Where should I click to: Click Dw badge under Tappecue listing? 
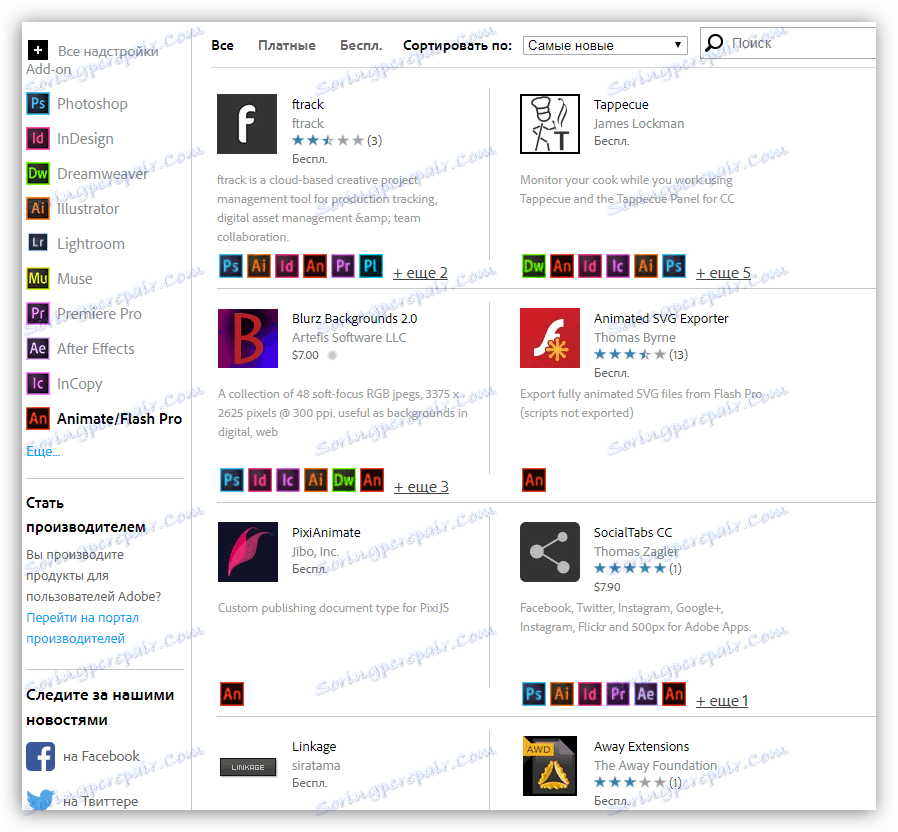coord(534,266)
